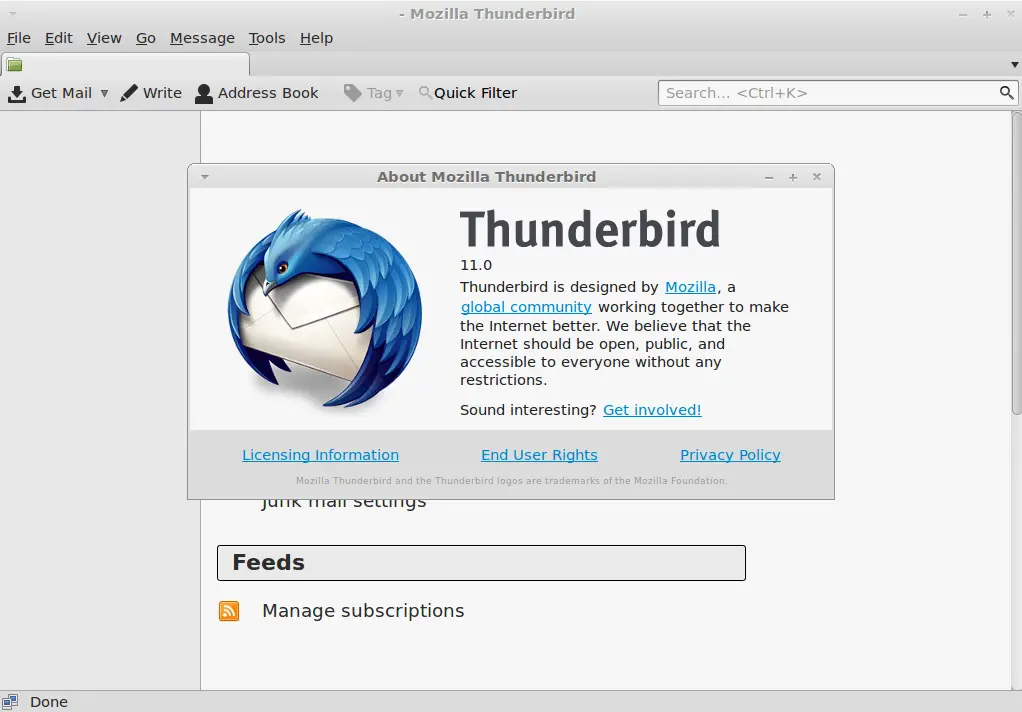1022x712 pixels.
Task: Open the Tools menu
Action: tap(267, 38)
